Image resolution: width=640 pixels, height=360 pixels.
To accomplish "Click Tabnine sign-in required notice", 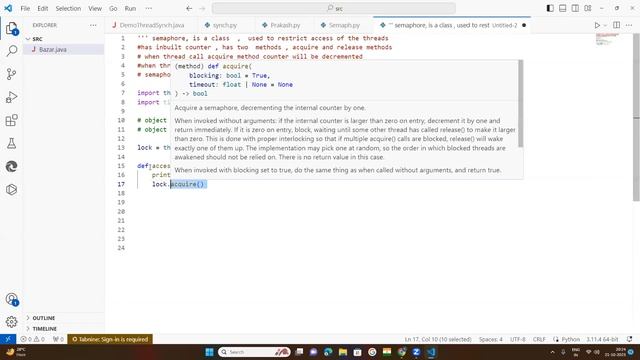I will [x=110, y=339].
